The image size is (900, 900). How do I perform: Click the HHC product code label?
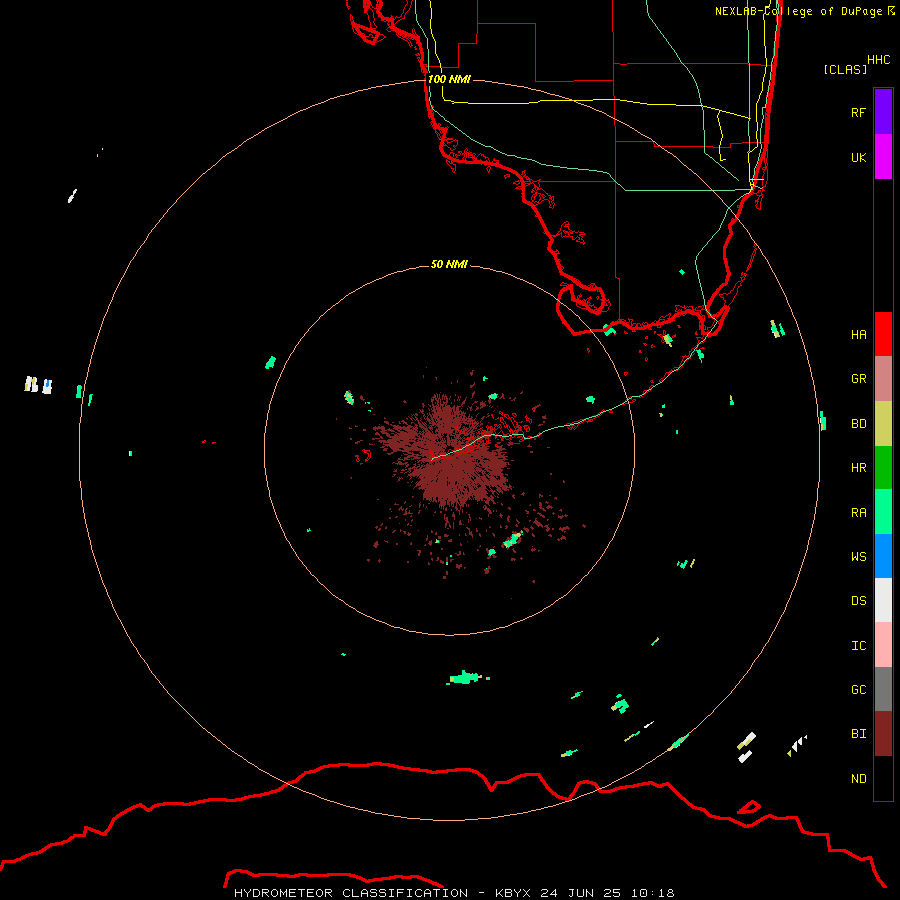click(x=879, y=60)
